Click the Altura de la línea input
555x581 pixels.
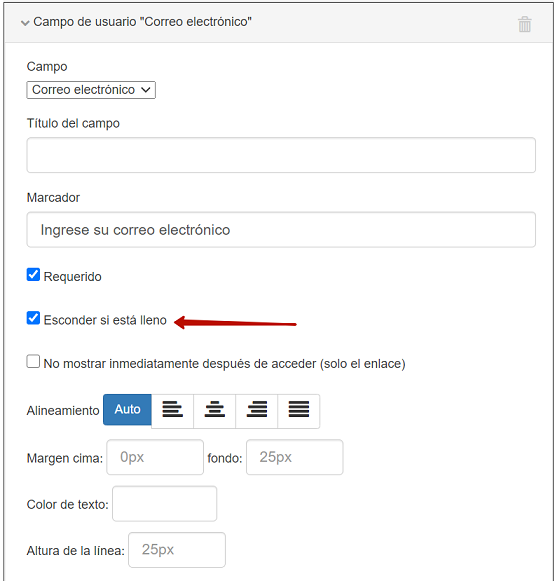177,550
